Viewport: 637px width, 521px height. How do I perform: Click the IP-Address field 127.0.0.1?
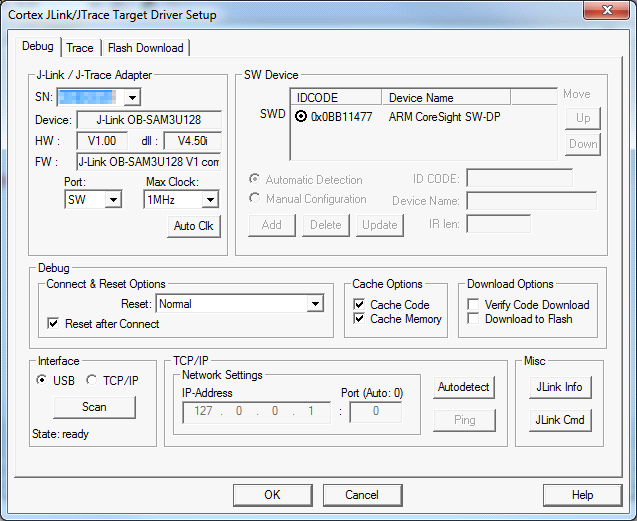[x=256, y=412]
